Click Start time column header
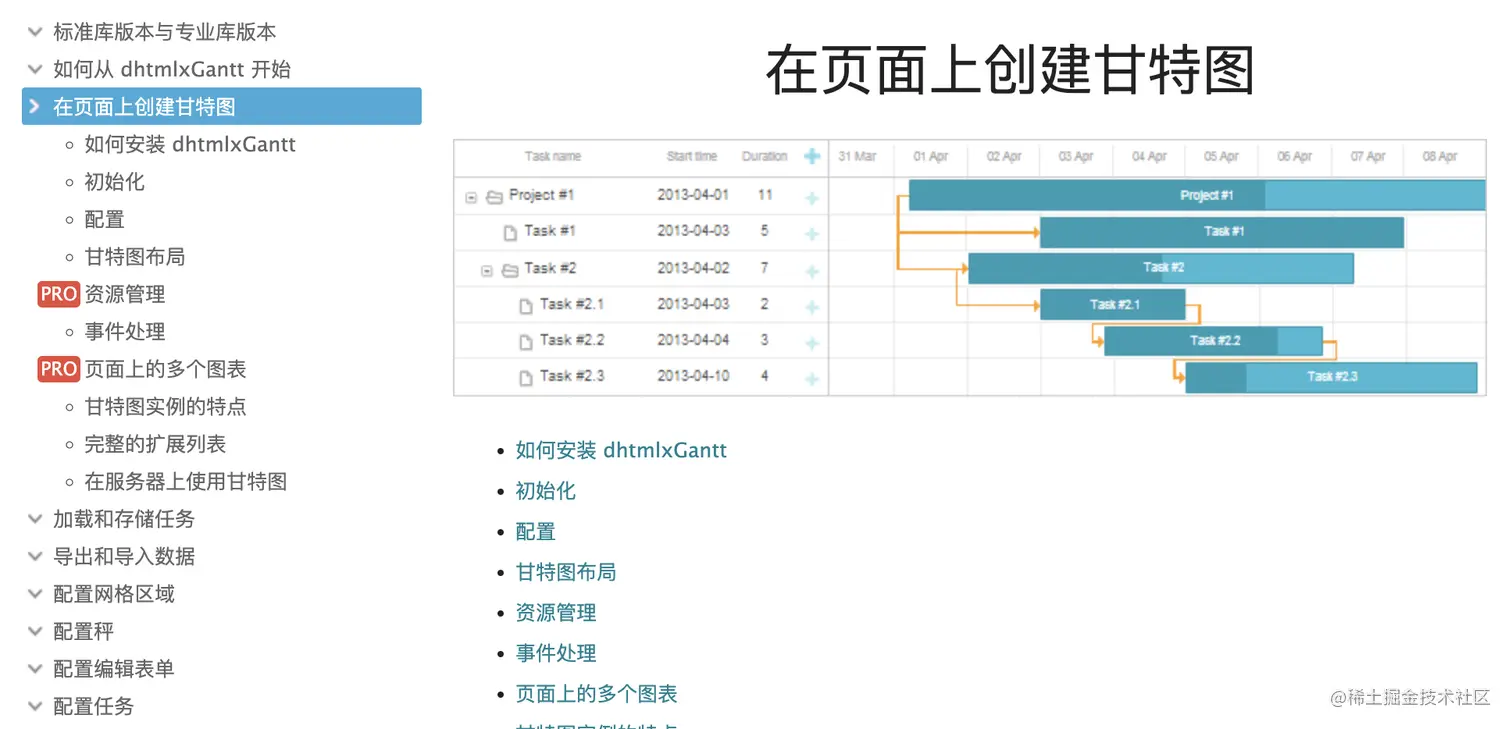This screenshot has height=729, width=1512. point(692,156)
